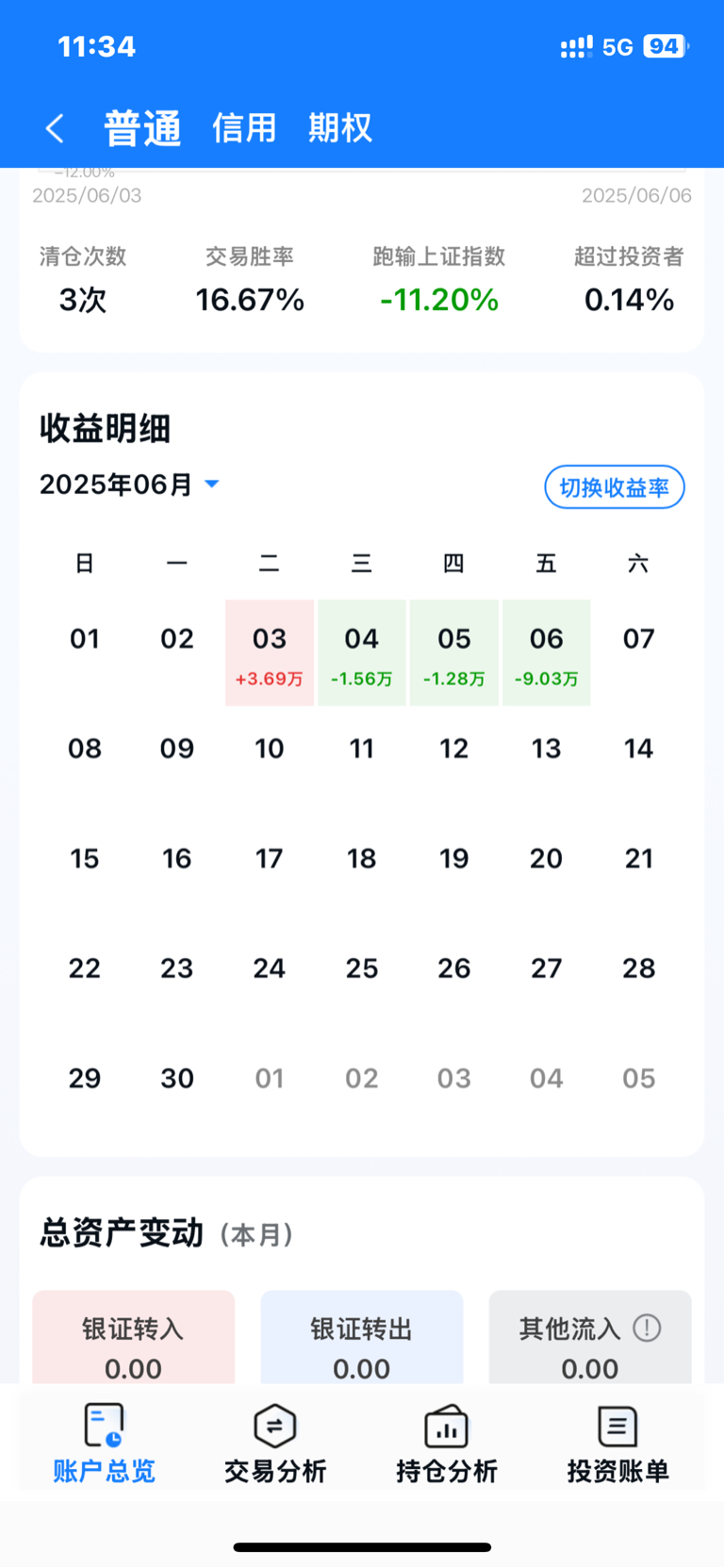724x1568 pixels.
Task: Select June 05 with -1.28万 loss
Action: click(454, 652)
